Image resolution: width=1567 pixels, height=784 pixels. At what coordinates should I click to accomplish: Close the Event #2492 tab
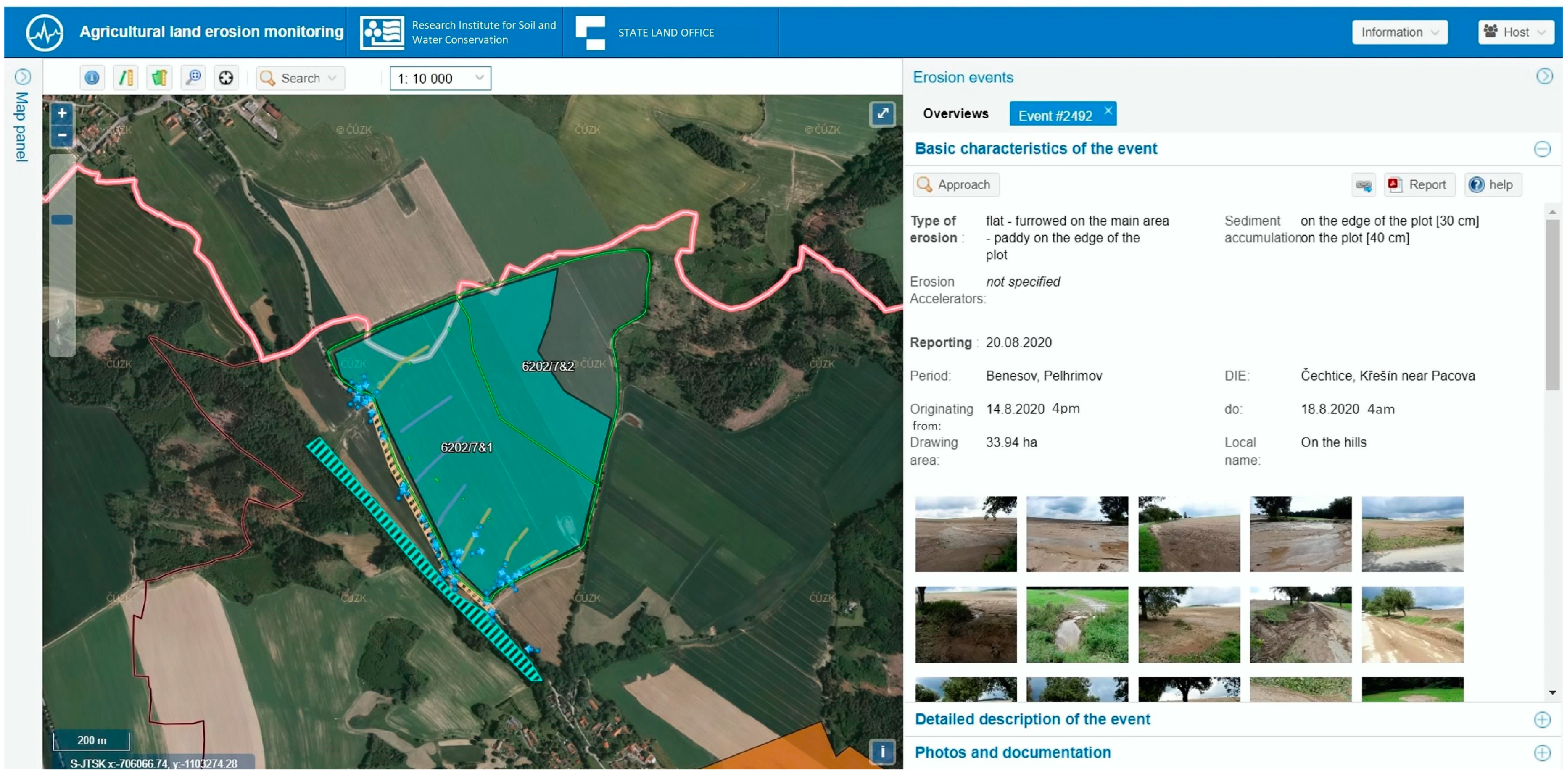(1108, 110)
